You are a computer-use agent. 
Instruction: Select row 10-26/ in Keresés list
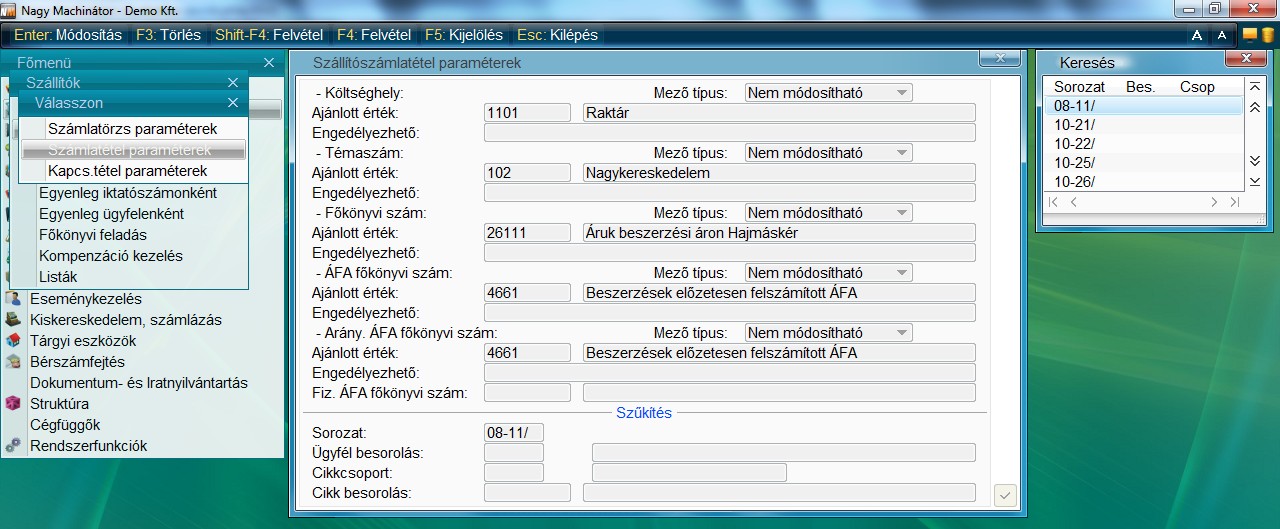click(1144, 182)
